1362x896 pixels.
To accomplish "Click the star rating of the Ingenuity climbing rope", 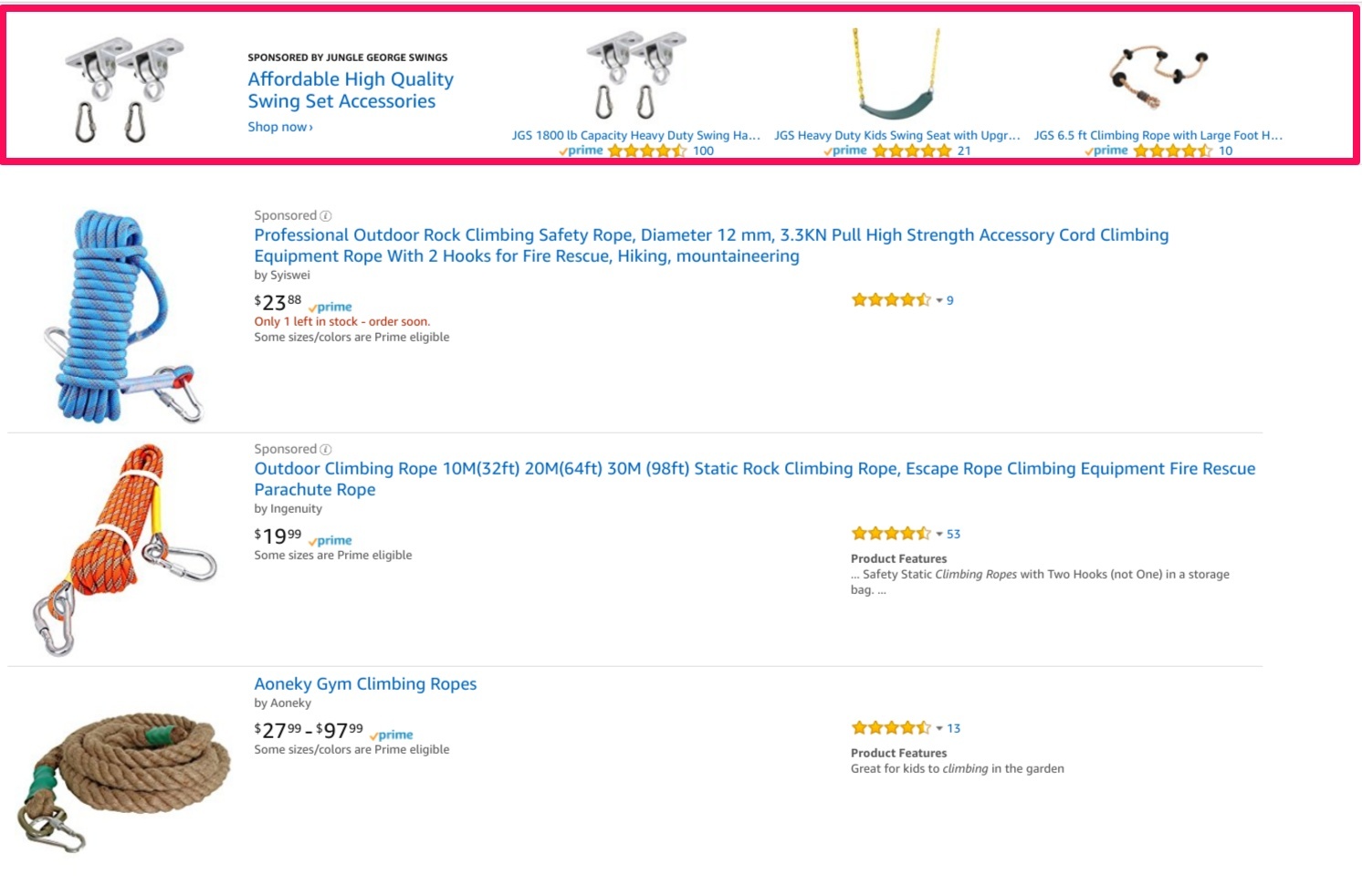I will (891, 533).
